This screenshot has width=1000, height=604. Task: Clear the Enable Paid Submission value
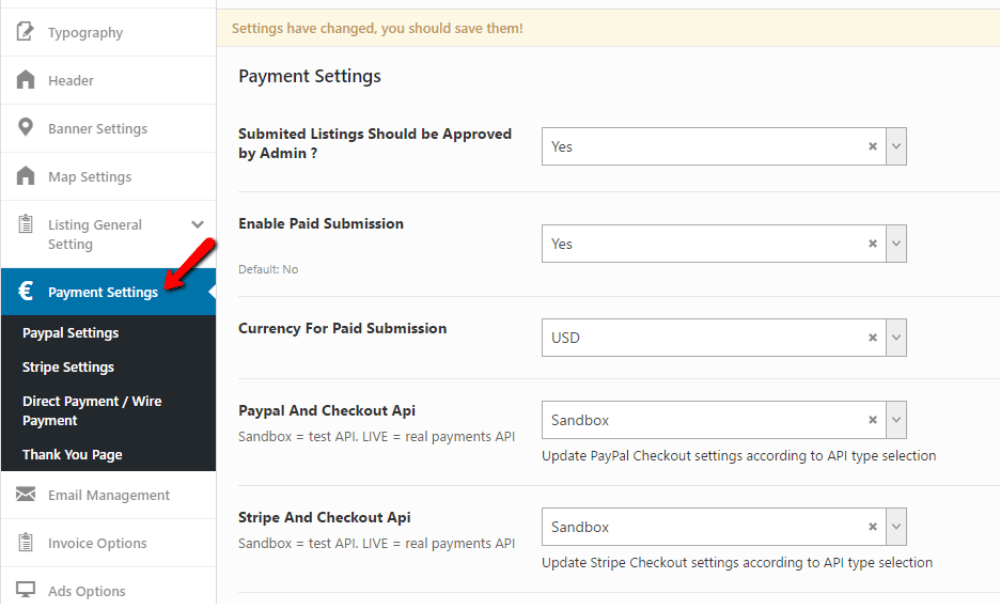(872, 243)
